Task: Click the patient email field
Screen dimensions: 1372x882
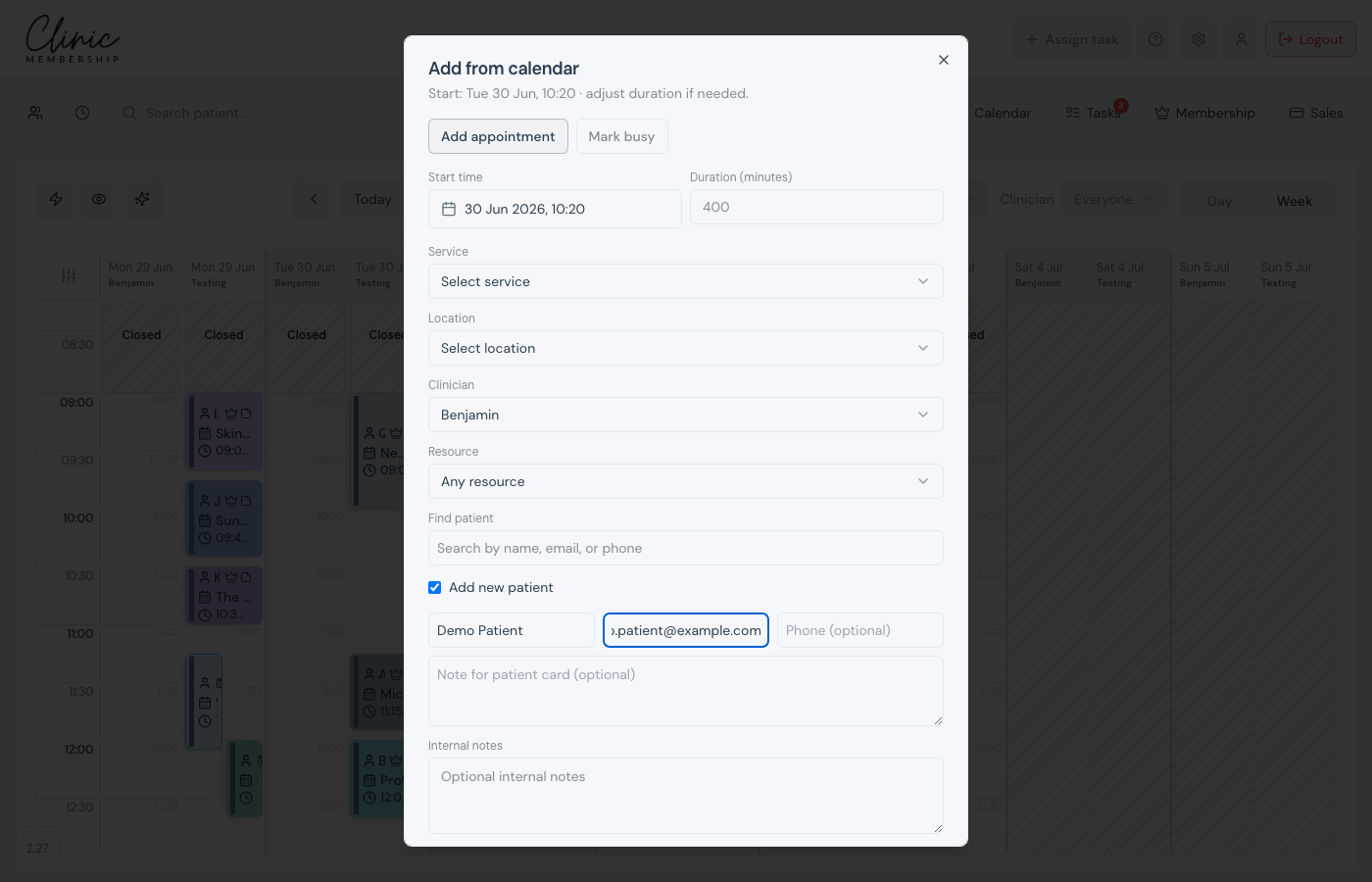Action: pyautogui.click(x=686, y=630)
